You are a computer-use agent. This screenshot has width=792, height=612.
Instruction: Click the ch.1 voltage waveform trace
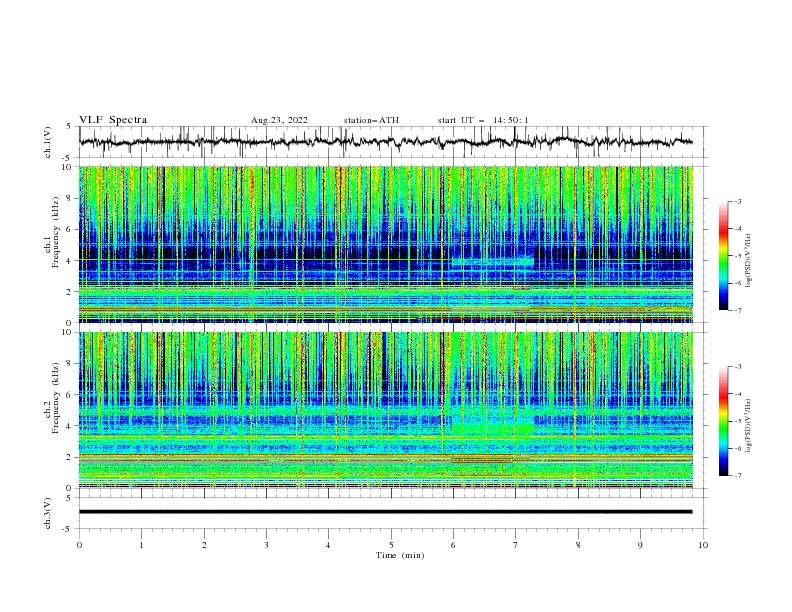[x=386, y=142]
